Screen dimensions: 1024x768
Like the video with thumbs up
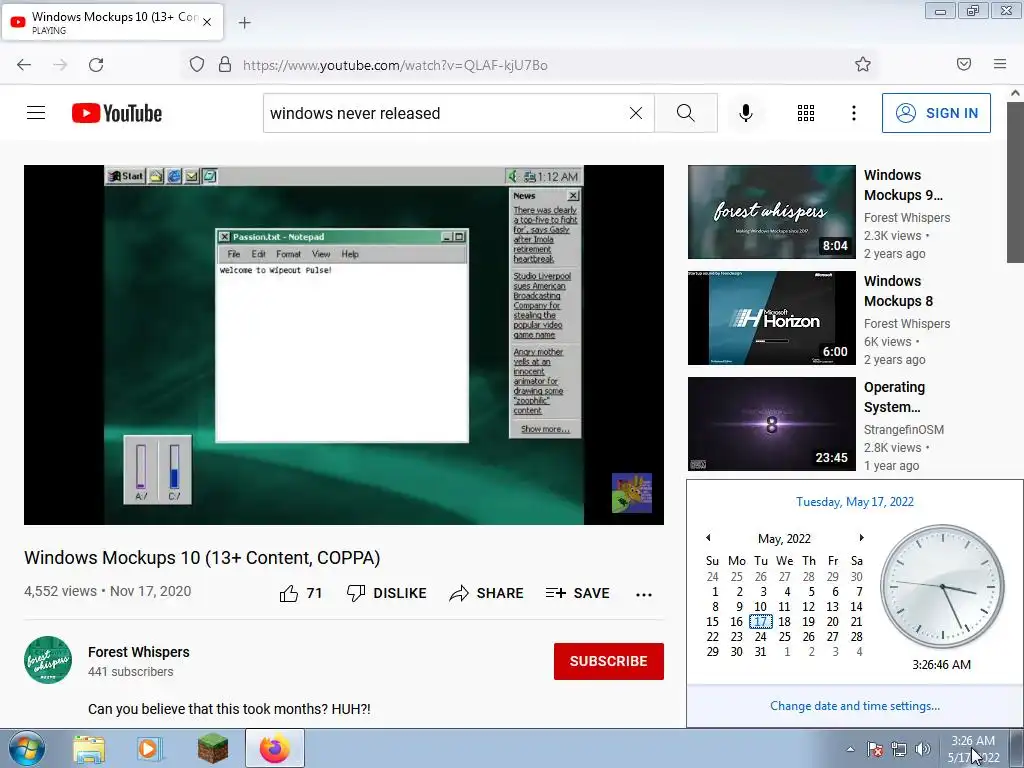301,593
